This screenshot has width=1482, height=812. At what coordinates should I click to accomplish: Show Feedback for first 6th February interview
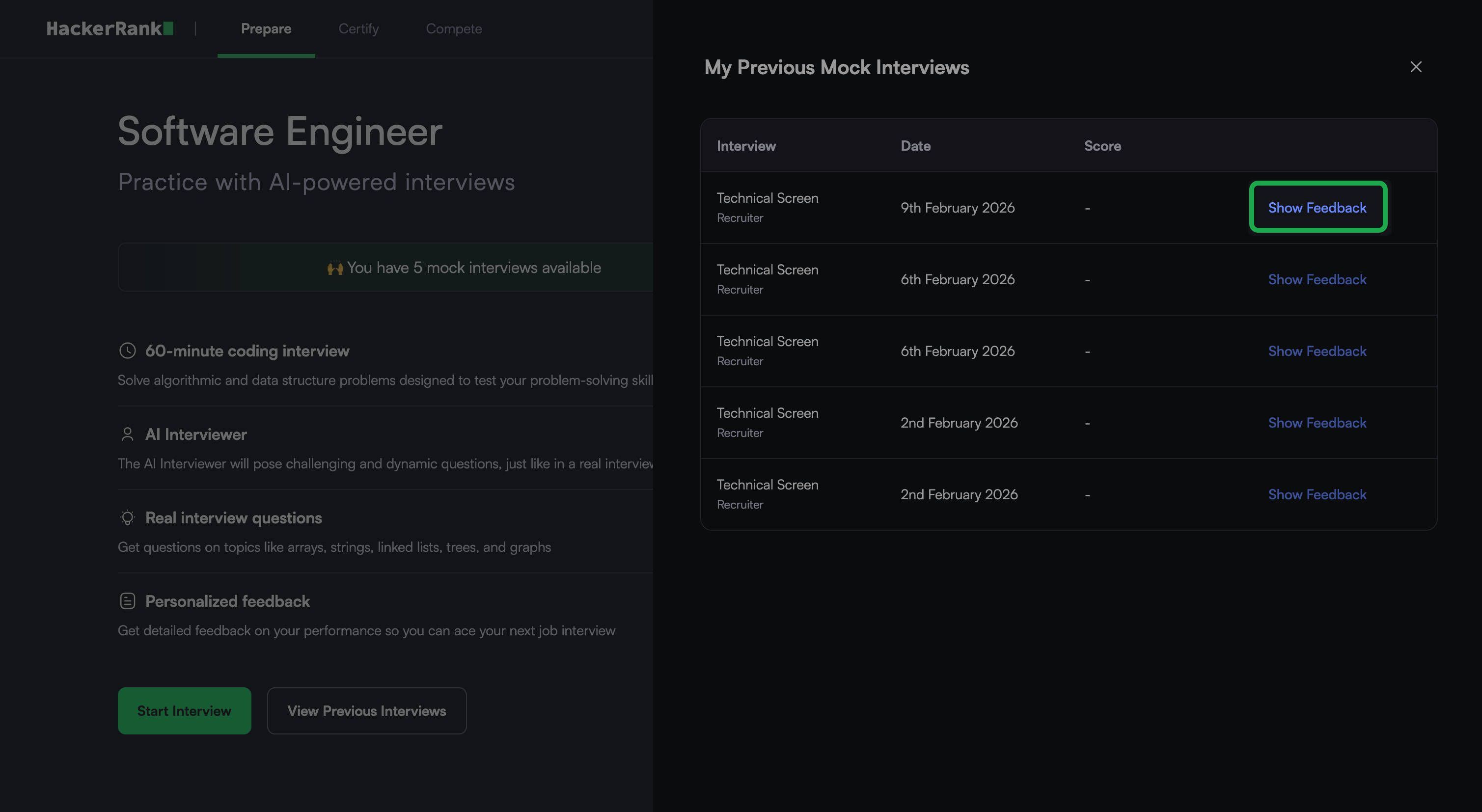pos(1317,279)
